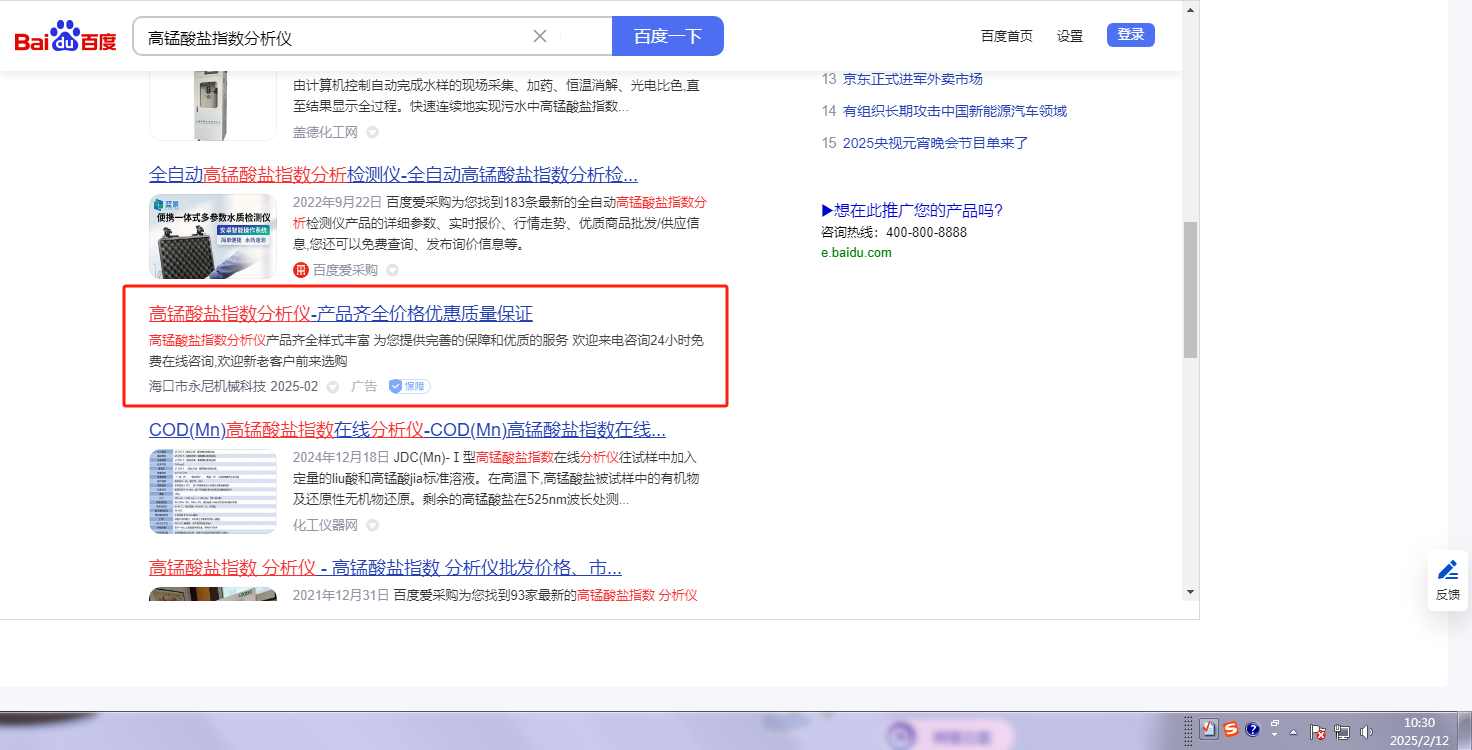Click the network connection tray icon

click(x=1342, y=732)
